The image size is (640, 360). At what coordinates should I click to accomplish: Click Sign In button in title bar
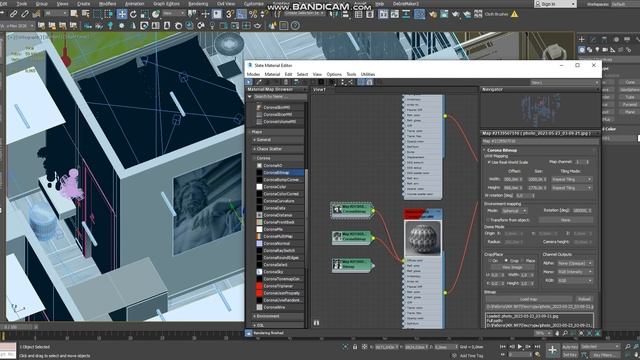pos(555,4)
